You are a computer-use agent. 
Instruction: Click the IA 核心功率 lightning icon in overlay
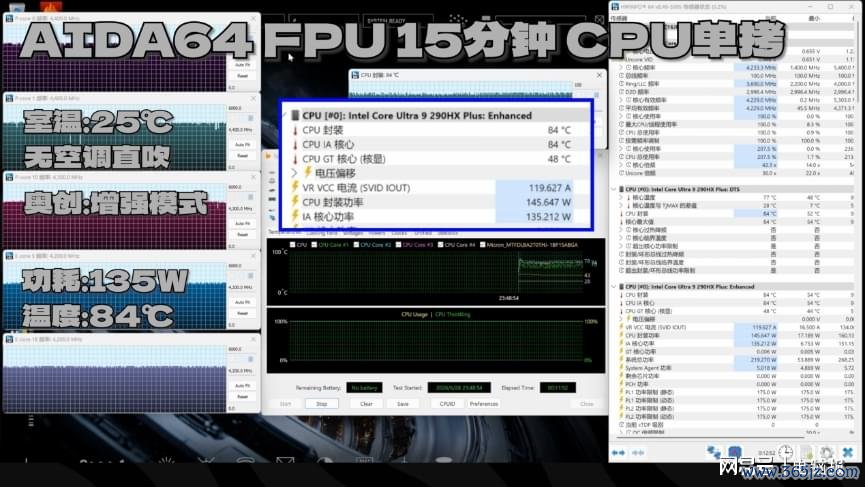coord(295,216)
